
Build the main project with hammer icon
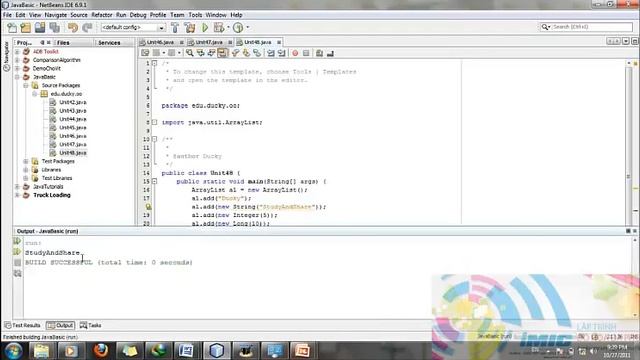click(175, 27)
